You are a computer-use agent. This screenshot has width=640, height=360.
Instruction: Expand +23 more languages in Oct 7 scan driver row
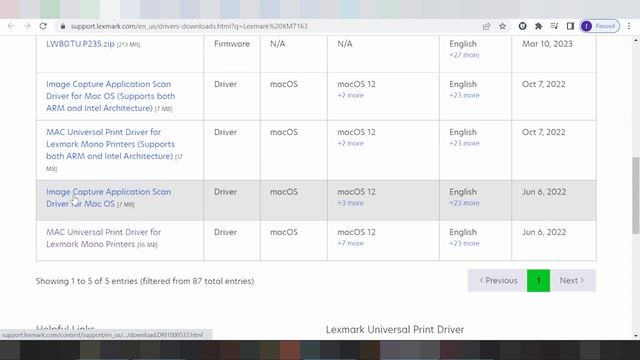464,95
